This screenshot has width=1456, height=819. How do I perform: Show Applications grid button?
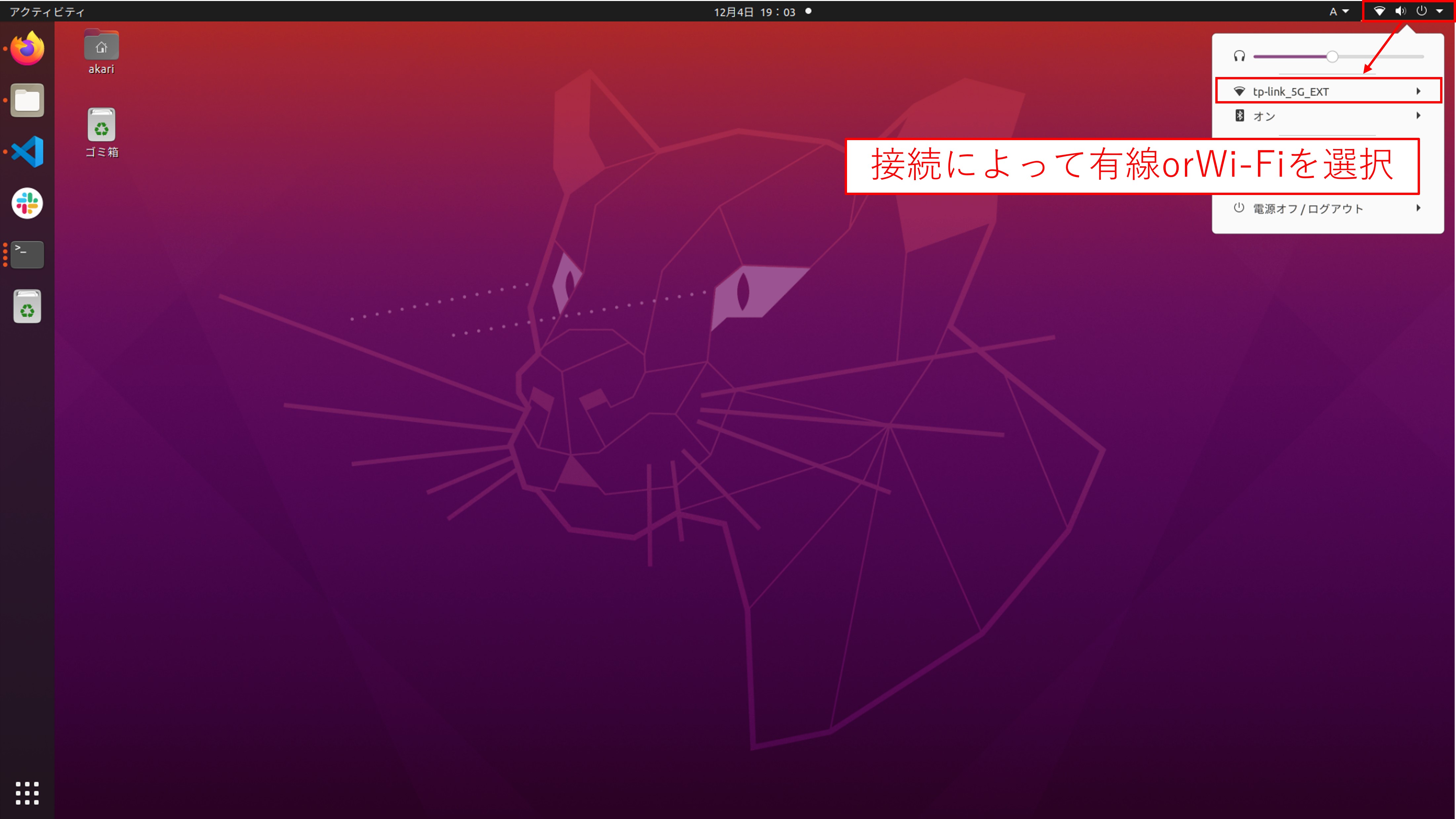point(27,793)
